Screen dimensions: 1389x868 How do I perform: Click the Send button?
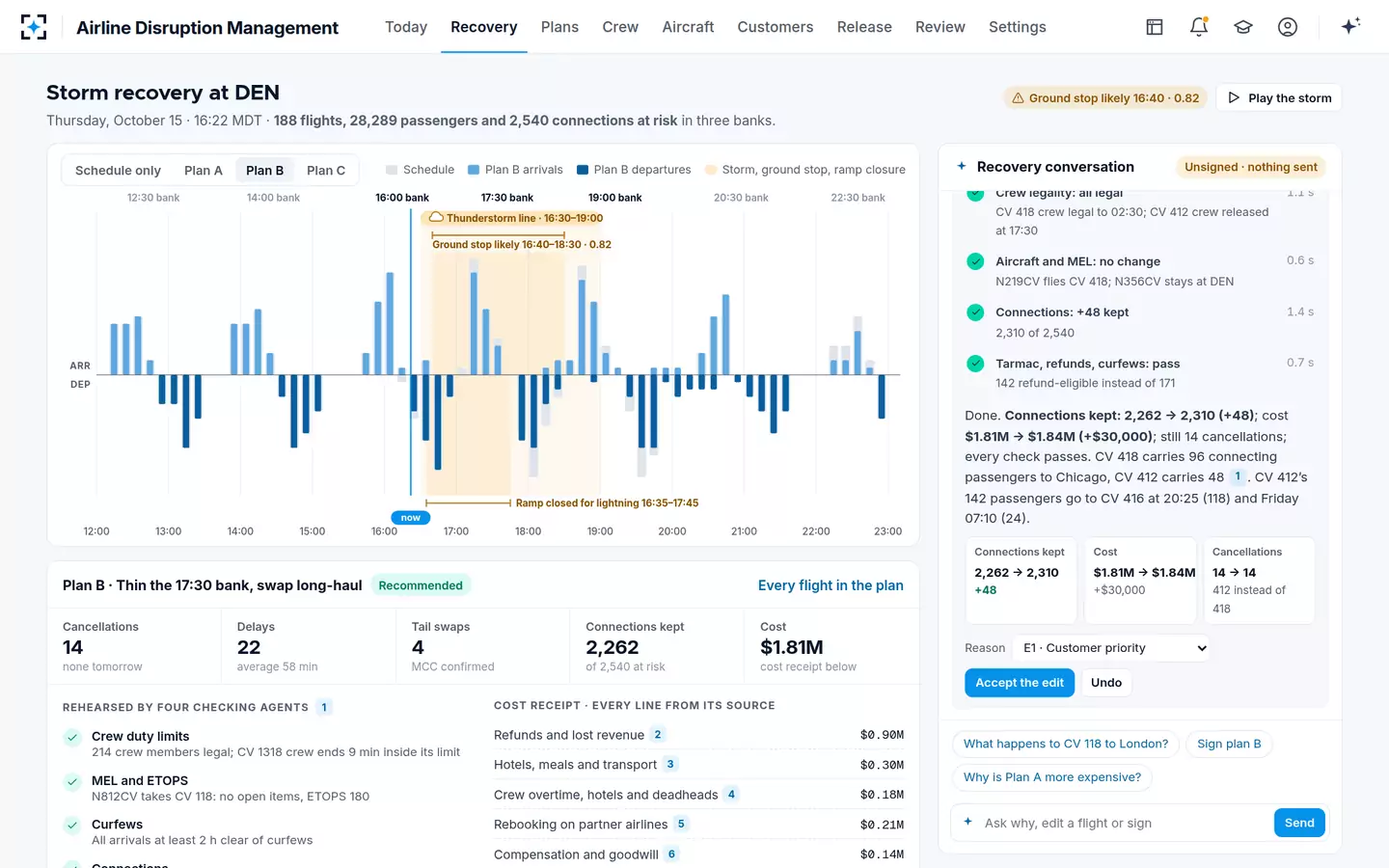point(1299,823)
